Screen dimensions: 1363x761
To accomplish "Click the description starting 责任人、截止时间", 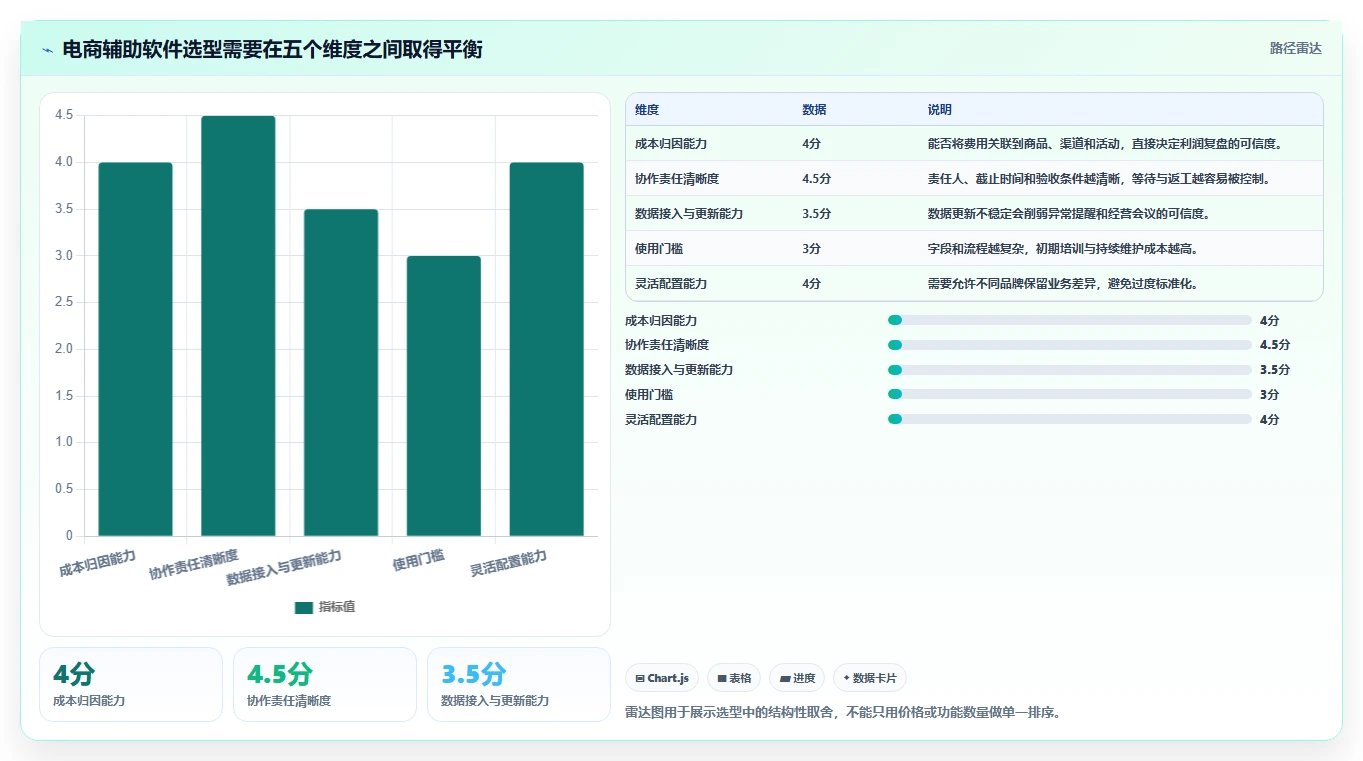I will click(1099, 179).
